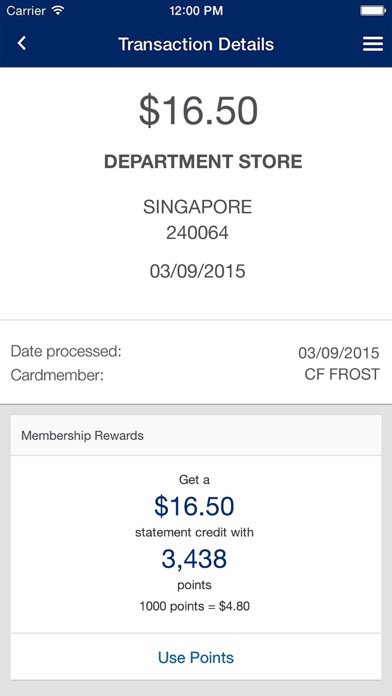
Task: Tap the blue $16.50 statement credit
Action: (194, 506)
